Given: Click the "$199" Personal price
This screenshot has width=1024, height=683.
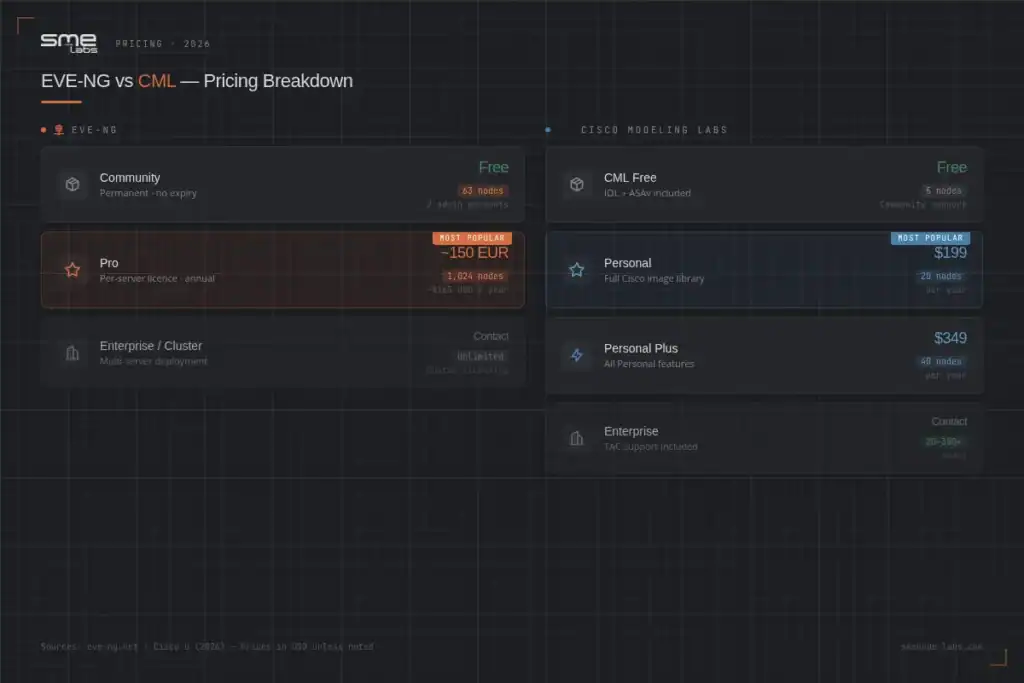Looking at the screenshot, I should 950,253.
